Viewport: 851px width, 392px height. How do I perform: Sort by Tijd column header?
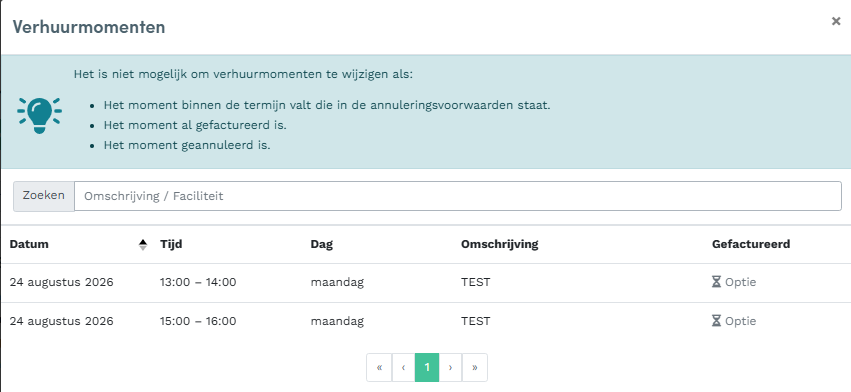pyautogui.click(x=171, y=244)
